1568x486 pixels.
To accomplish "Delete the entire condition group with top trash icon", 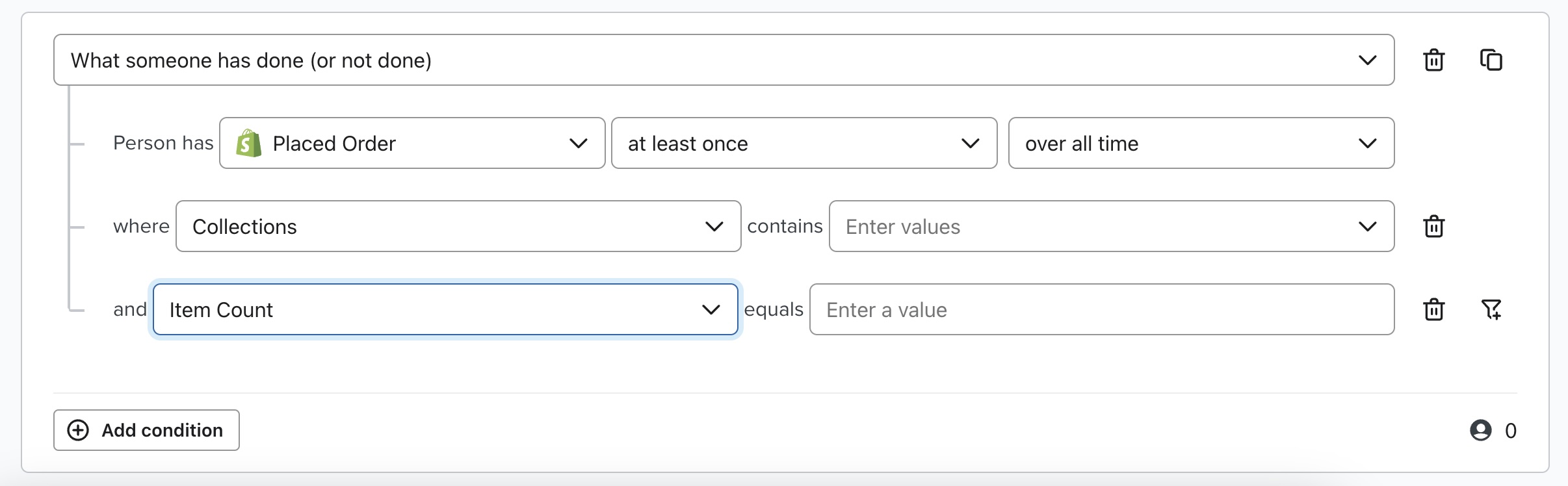I will 1433,60.
